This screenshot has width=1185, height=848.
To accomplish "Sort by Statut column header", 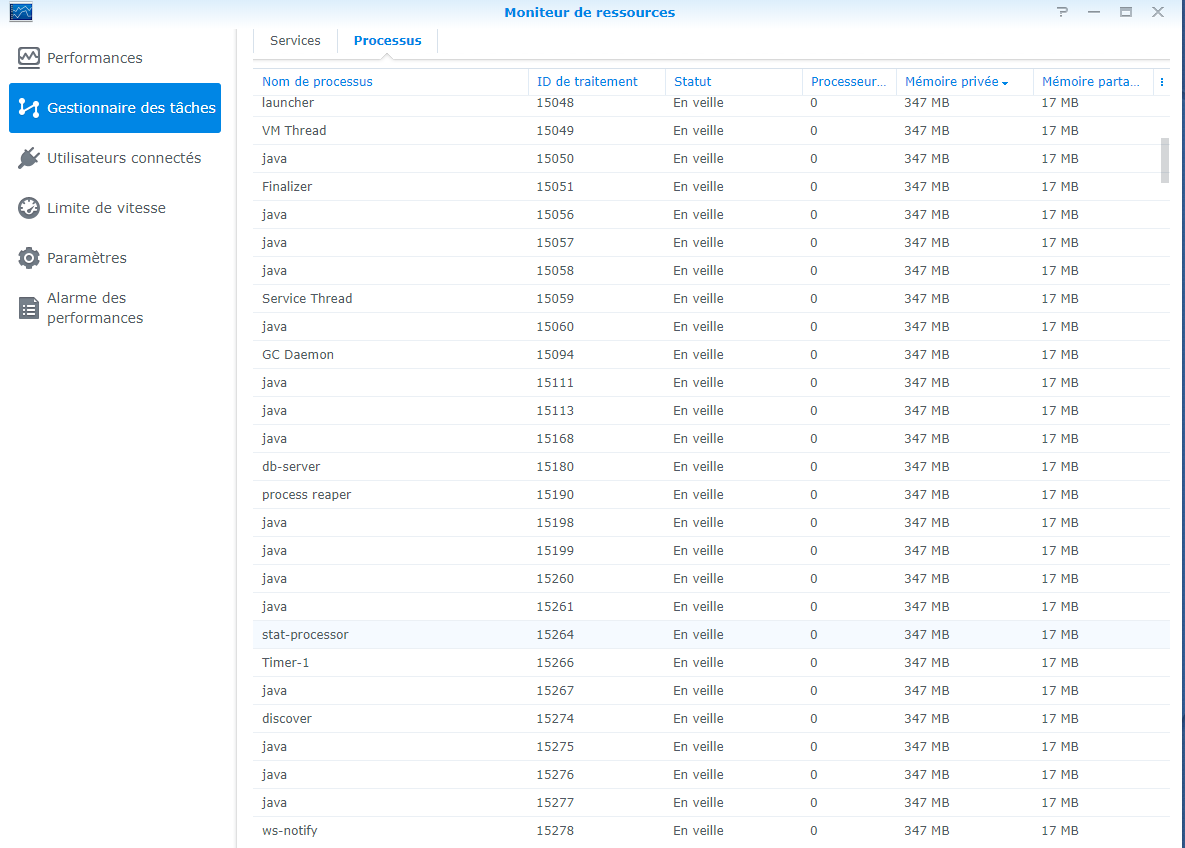I will coord(693,82).
